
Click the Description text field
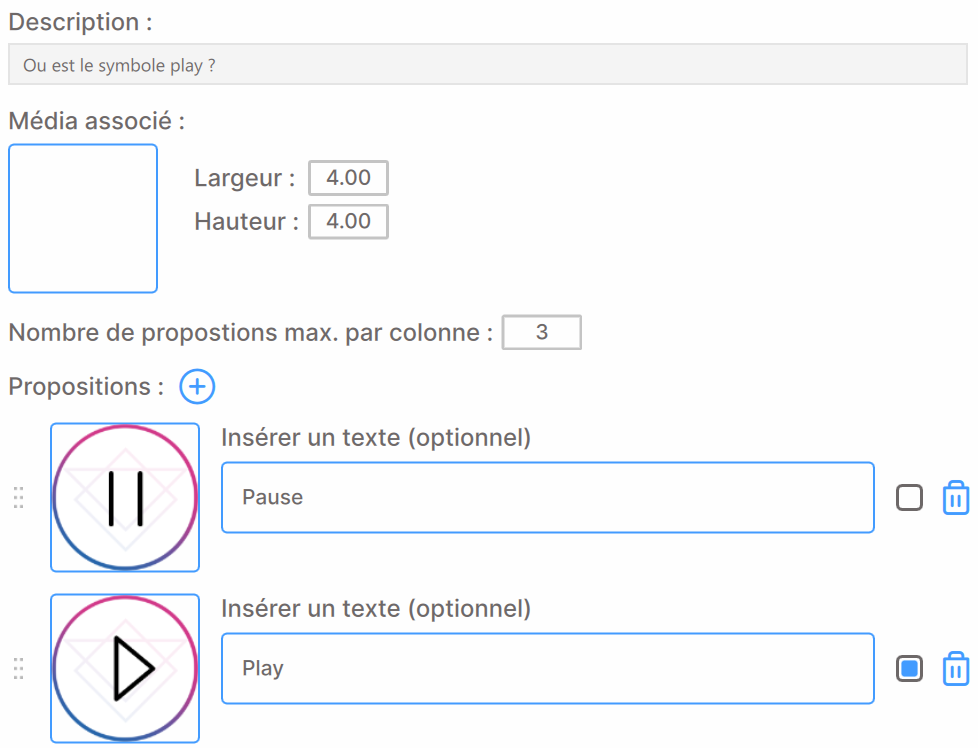click(488, 64)
